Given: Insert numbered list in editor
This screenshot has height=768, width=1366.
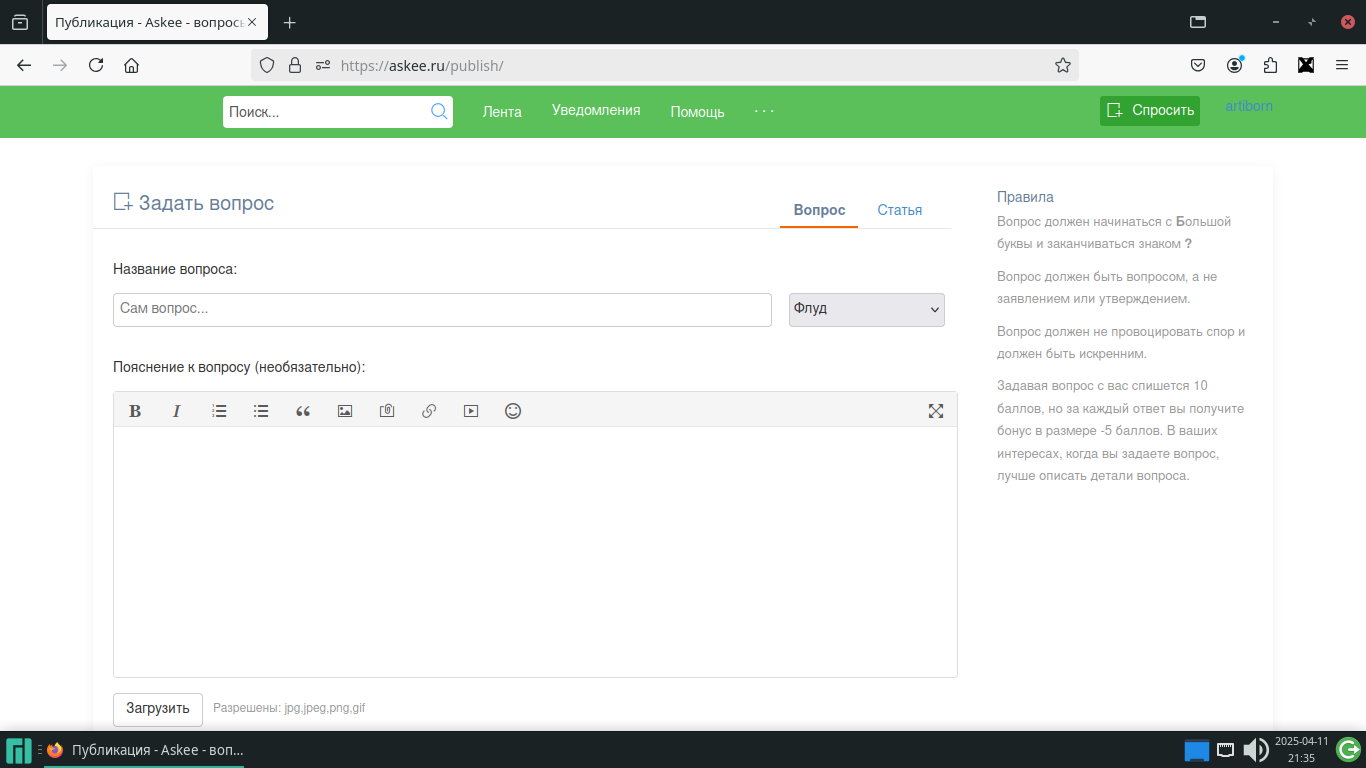Looking at the screenshot, I should click(219, 411).
